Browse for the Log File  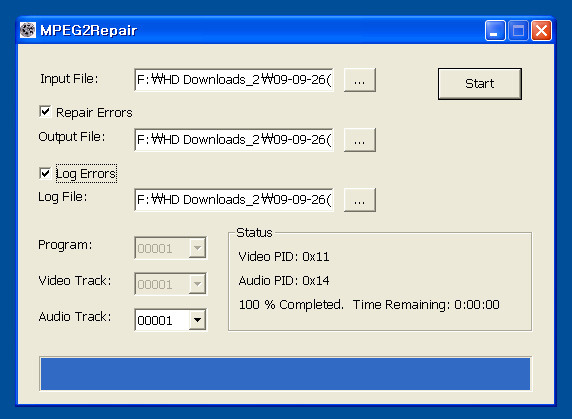tap(360, 200)
